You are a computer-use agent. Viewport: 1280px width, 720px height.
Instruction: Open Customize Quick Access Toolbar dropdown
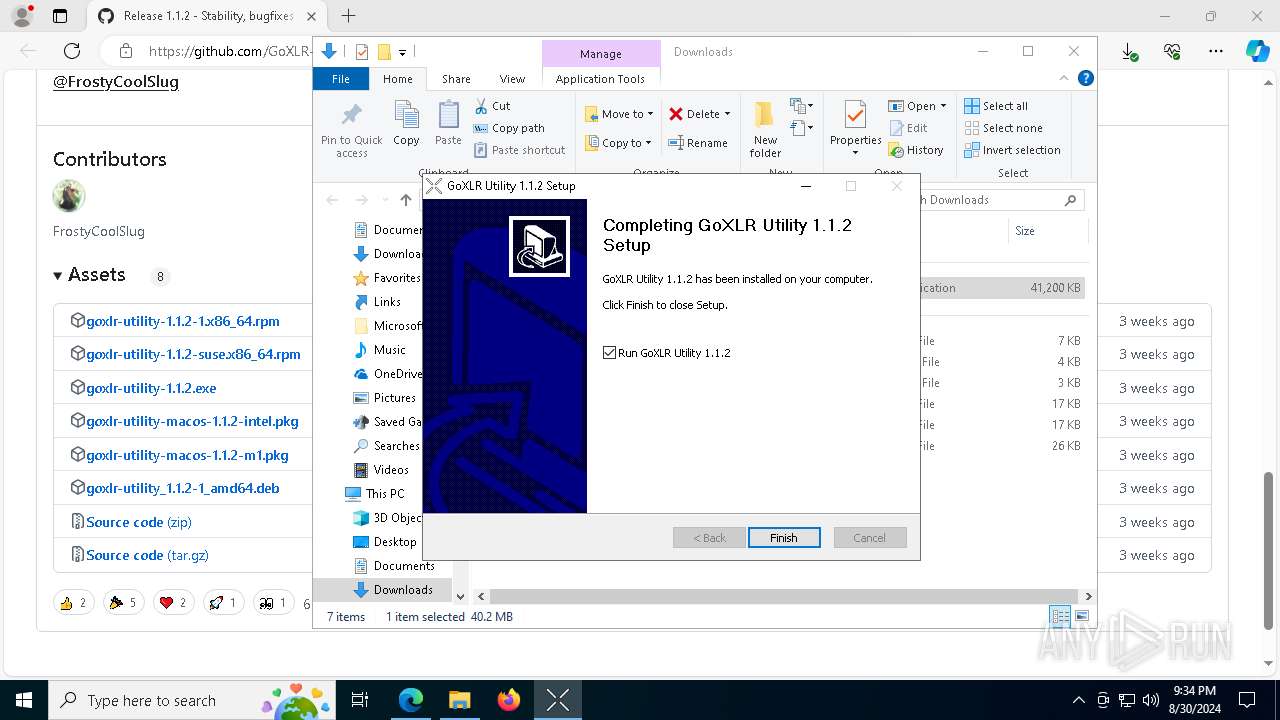(x=402, y=52)
